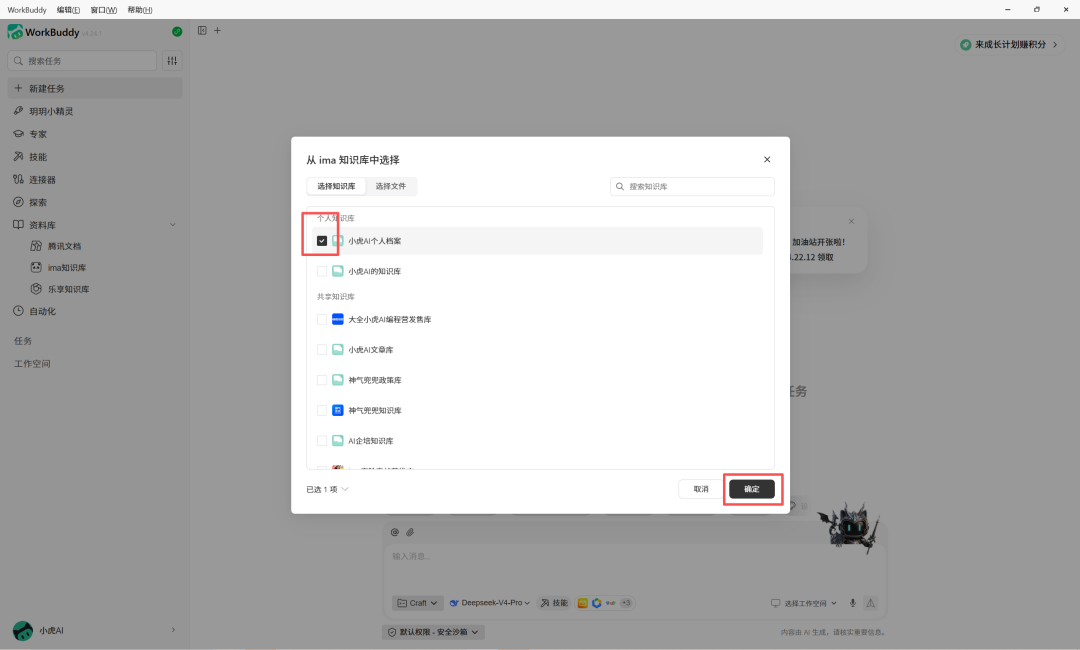Click the 确定 confirm button
The width and height of the screenshot is (1080, 650).
[751, 489]
